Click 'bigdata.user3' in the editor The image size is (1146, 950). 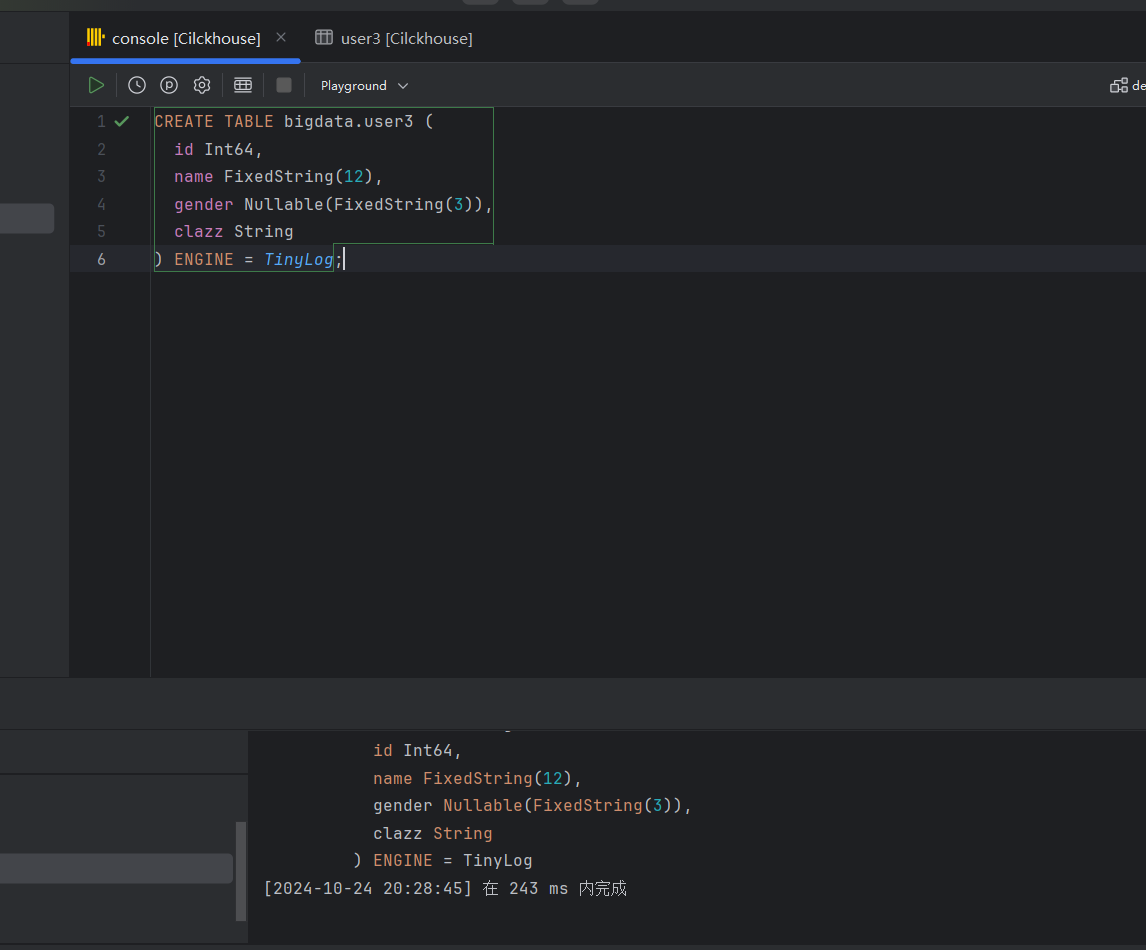349,121
